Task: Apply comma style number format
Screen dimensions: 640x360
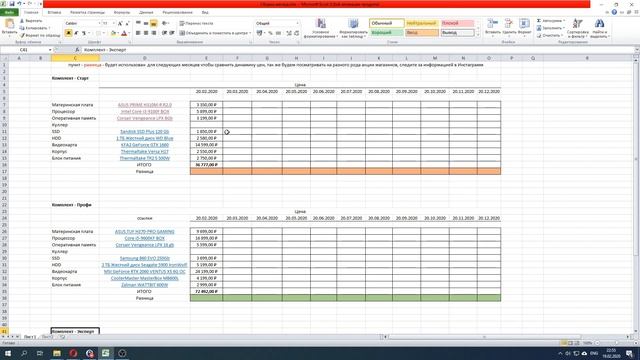Action: pos(278,33)
